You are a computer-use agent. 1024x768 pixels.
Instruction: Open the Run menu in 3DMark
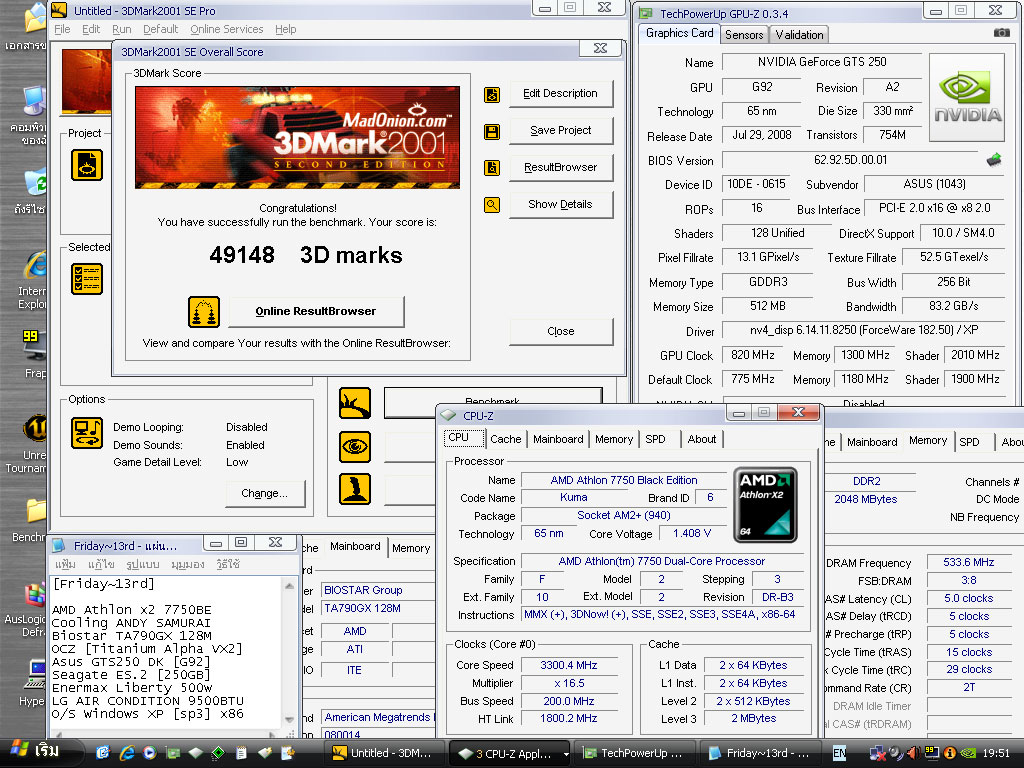[x=121, y=30]
